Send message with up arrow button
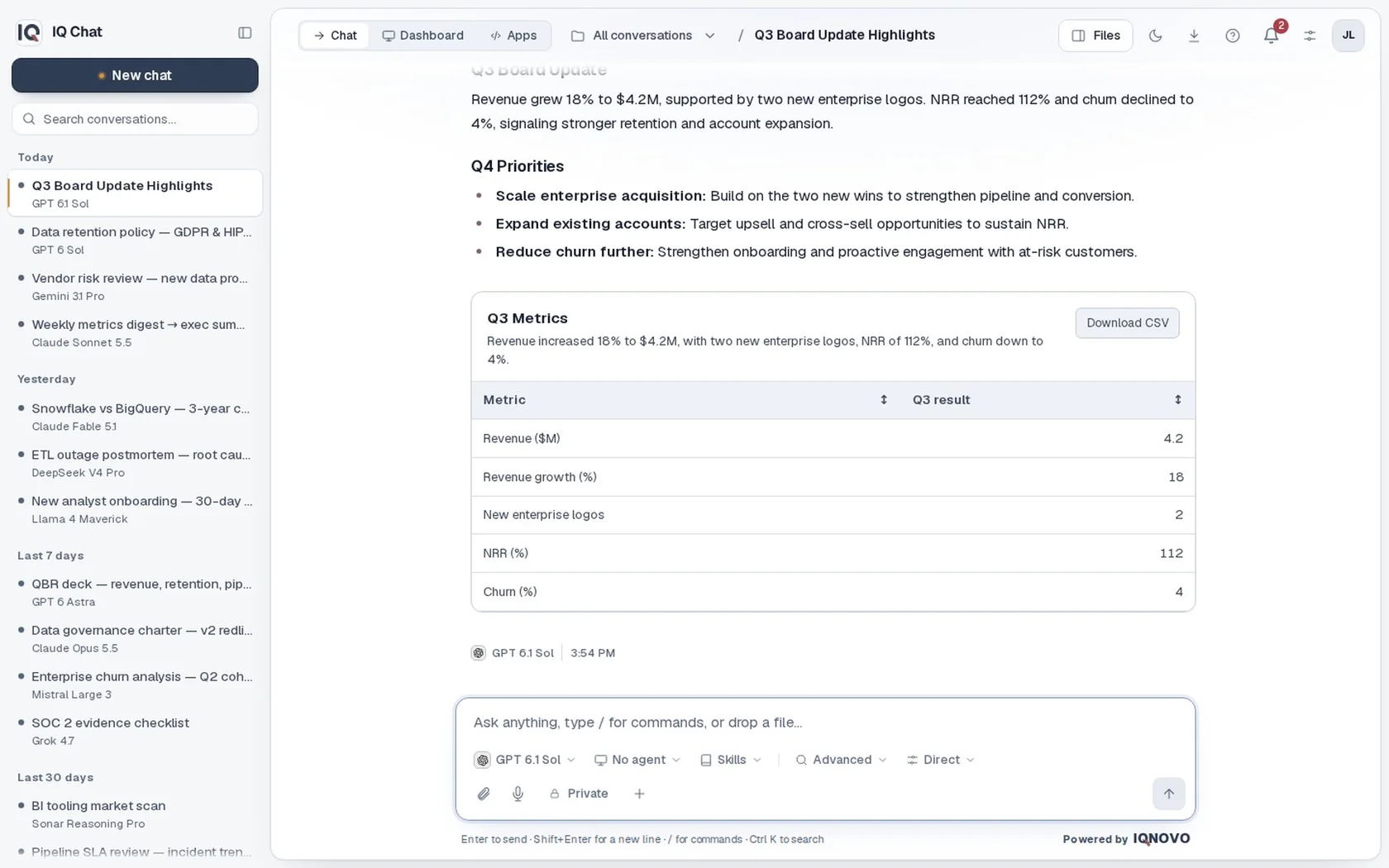Viewport: 1389px width, 868px height. 1169,794
